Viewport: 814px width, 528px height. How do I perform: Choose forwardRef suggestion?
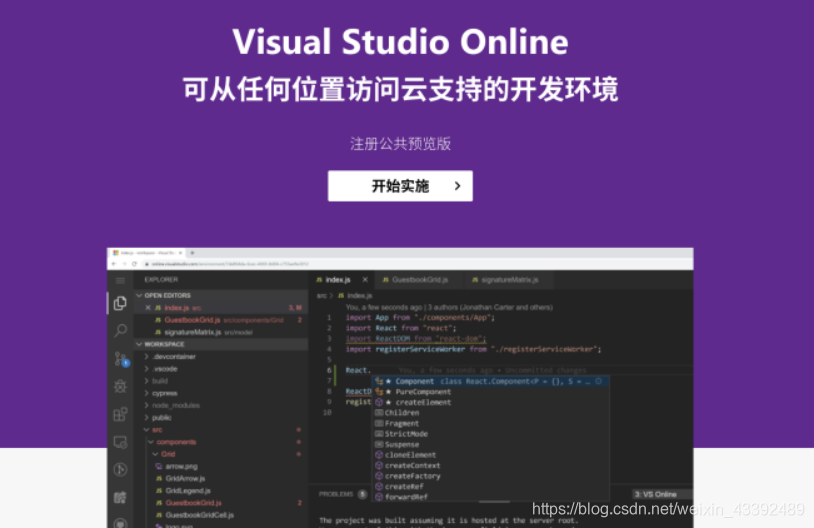tap(491, 497)
